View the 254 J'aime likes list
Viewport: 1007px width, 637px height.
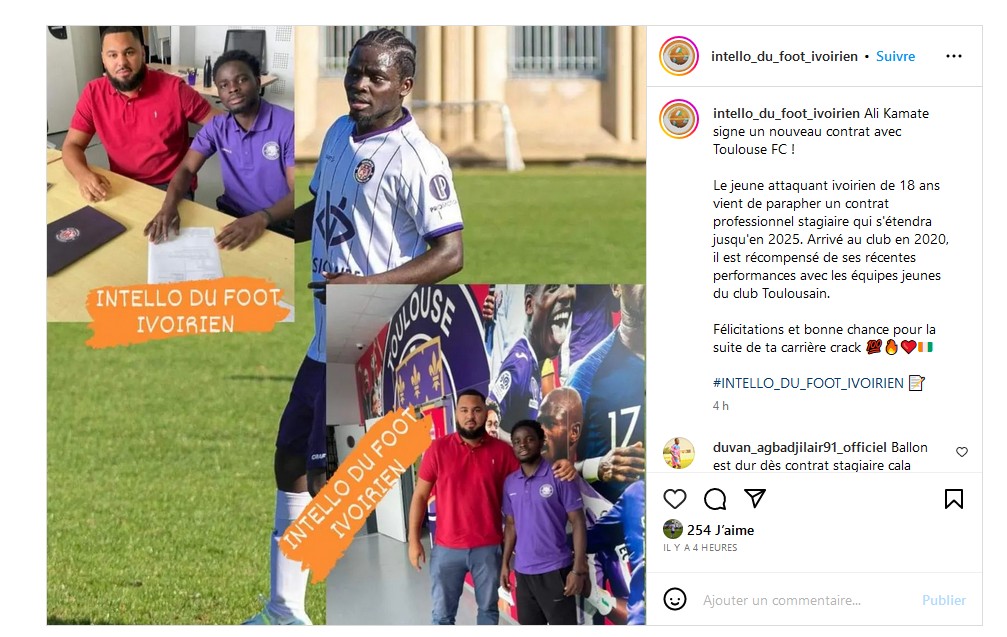(720, 530)
